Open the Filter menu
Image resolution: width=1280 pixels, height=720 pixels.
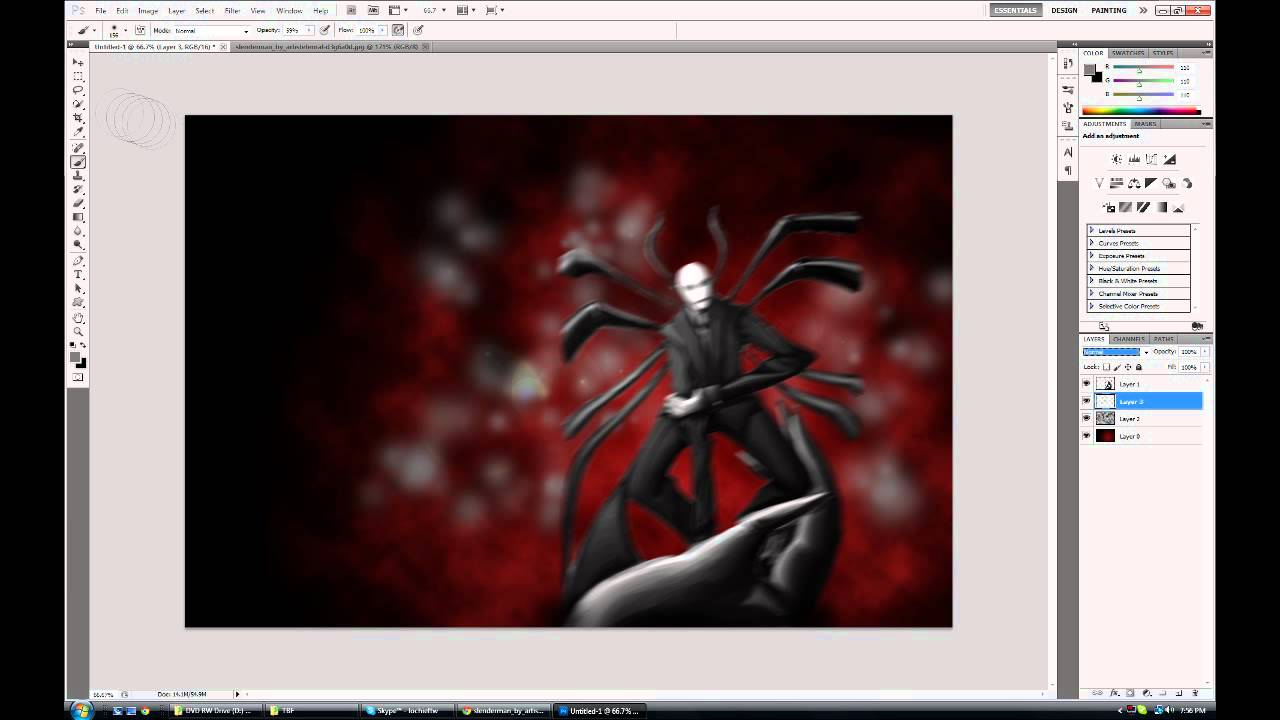click(x=232, y=10)
